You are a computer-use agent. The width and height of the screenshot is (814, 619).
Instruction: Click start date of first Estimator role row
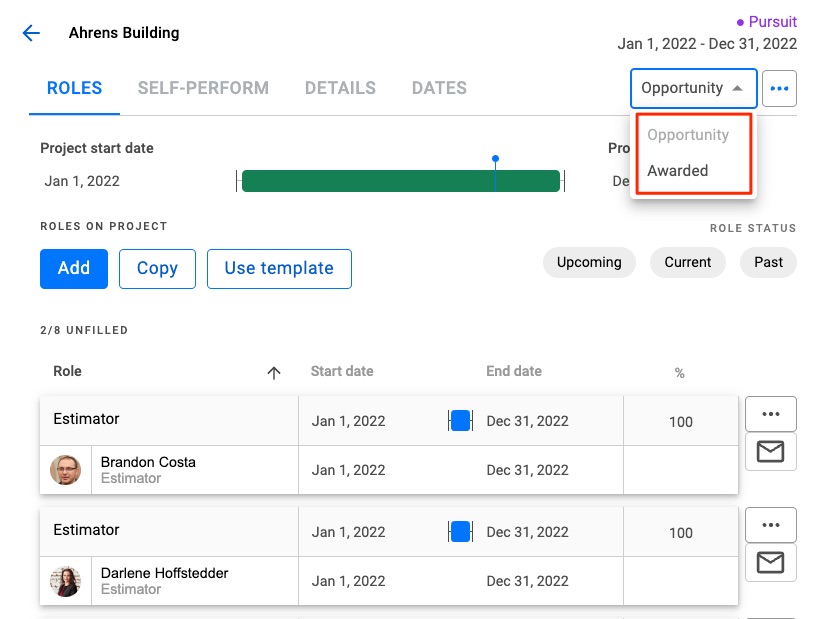coord(348,421)
